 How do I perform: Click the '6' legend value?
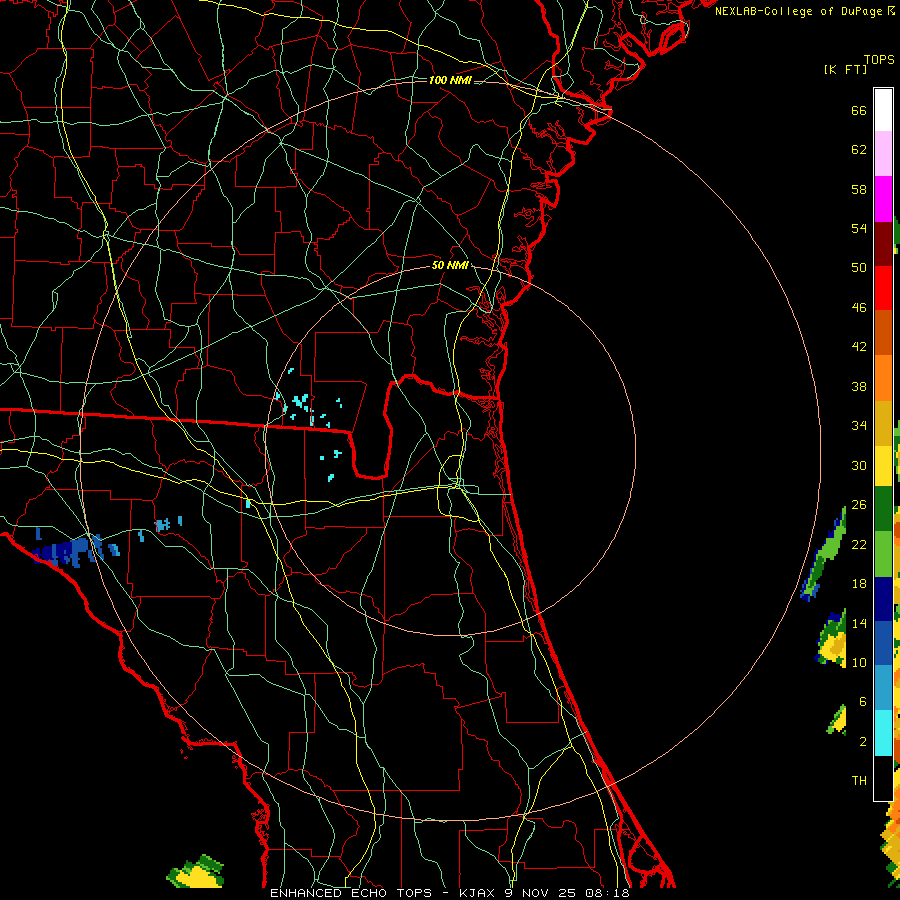862,701
